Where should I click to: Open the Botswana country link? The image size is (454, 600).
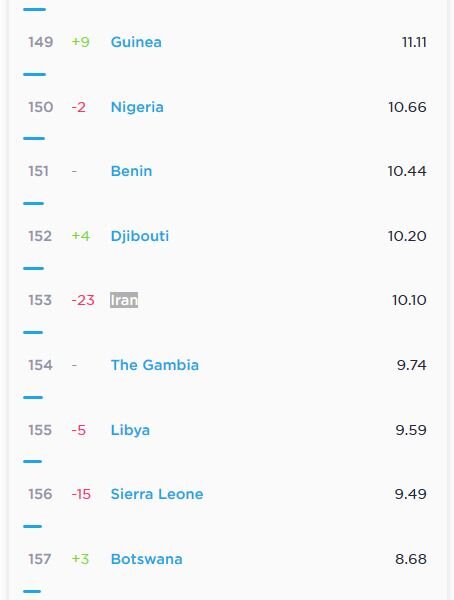[x=147, y=559]
